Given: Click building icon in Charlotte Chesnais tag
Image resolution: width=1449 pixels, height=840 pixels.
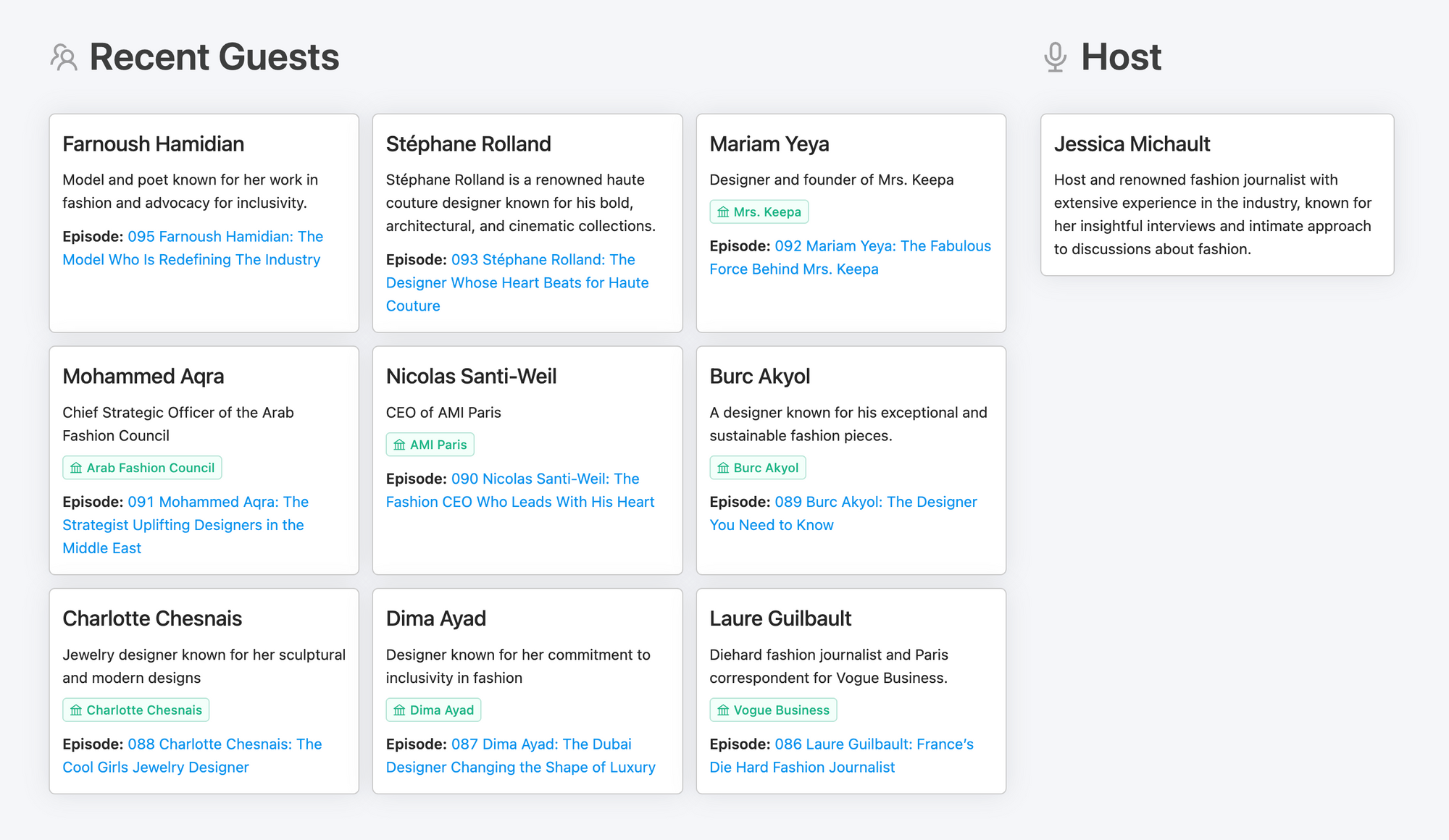Looking at the screenshot, I should click(x=76, y=710).
